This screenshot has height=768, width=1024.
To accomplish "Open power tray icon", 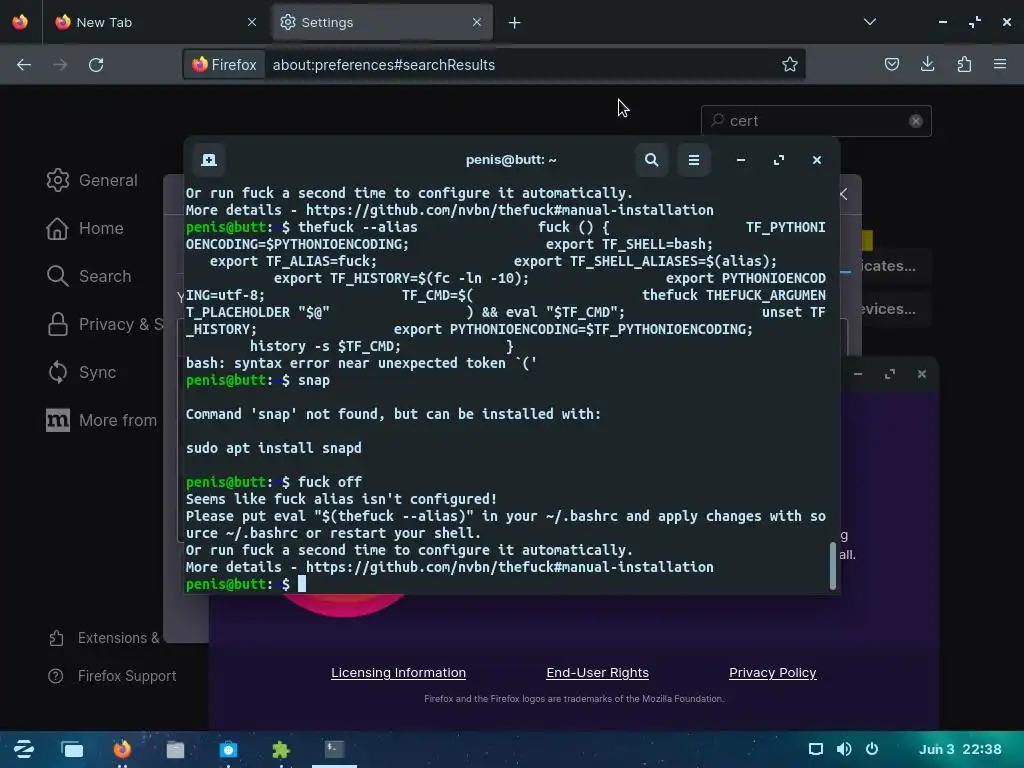I will (872, 749).
